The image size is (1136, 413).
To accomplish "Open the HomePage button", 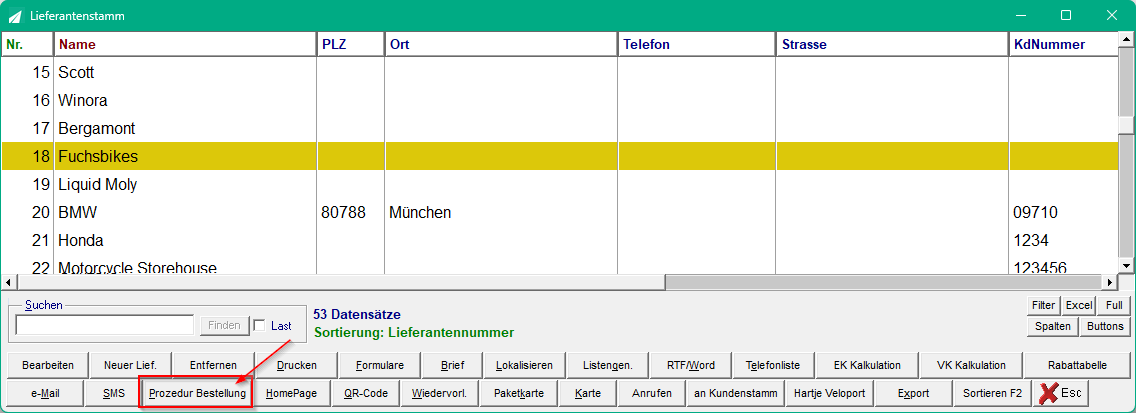I will coord(291,393).
